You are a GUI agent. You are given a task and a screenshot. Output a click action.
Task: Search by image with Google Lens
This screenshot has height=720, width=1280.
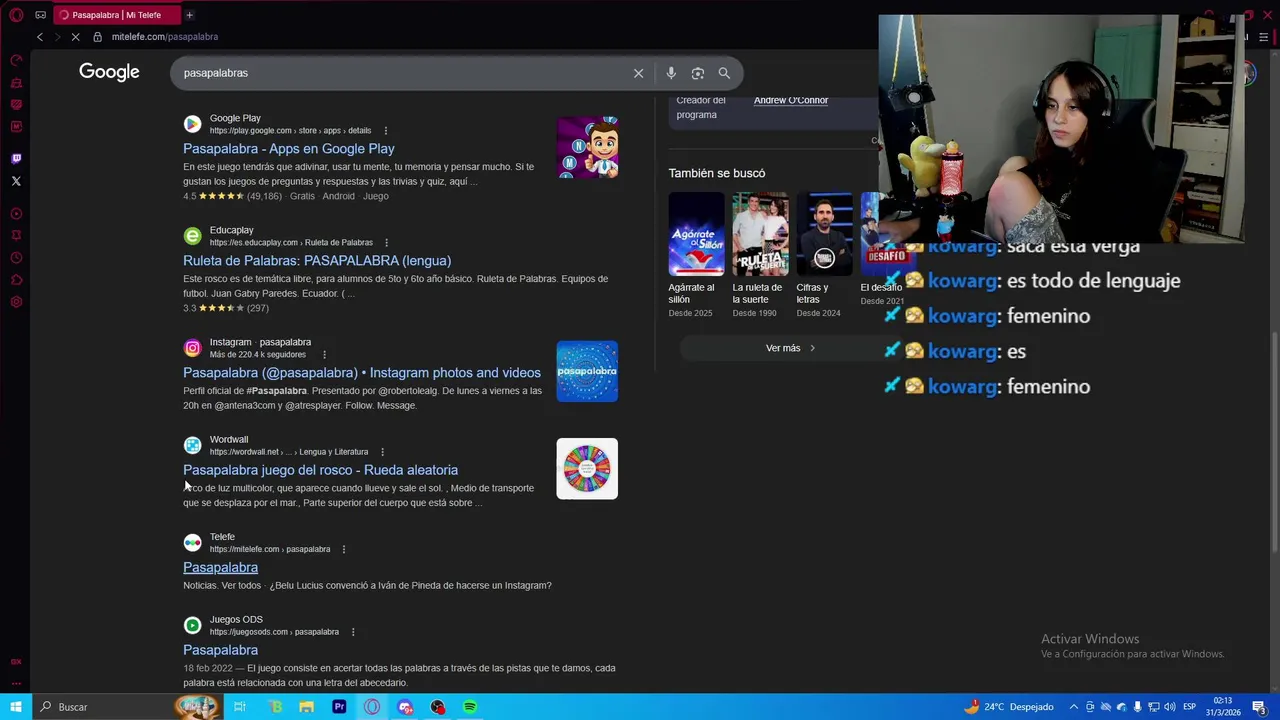pyautogui.click(x=698, y=73)
